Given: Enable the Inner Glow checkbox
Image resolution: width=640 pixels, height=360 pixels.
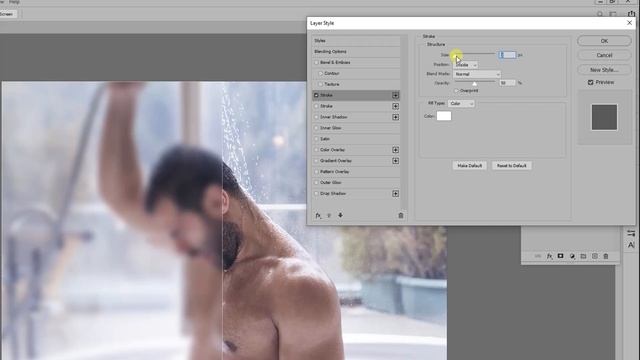Looking at the screenshot, I should click(x=316, y=128).
